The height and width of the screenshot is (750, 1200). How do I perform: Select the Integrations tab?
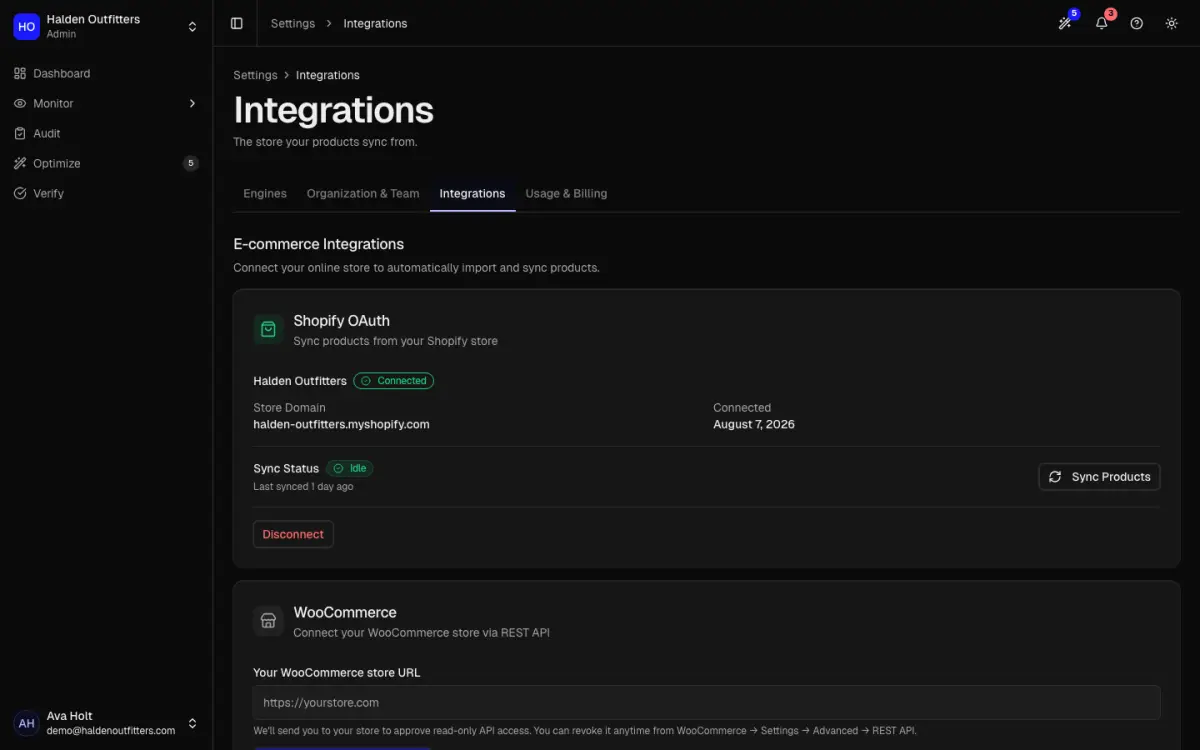(472, 193)
